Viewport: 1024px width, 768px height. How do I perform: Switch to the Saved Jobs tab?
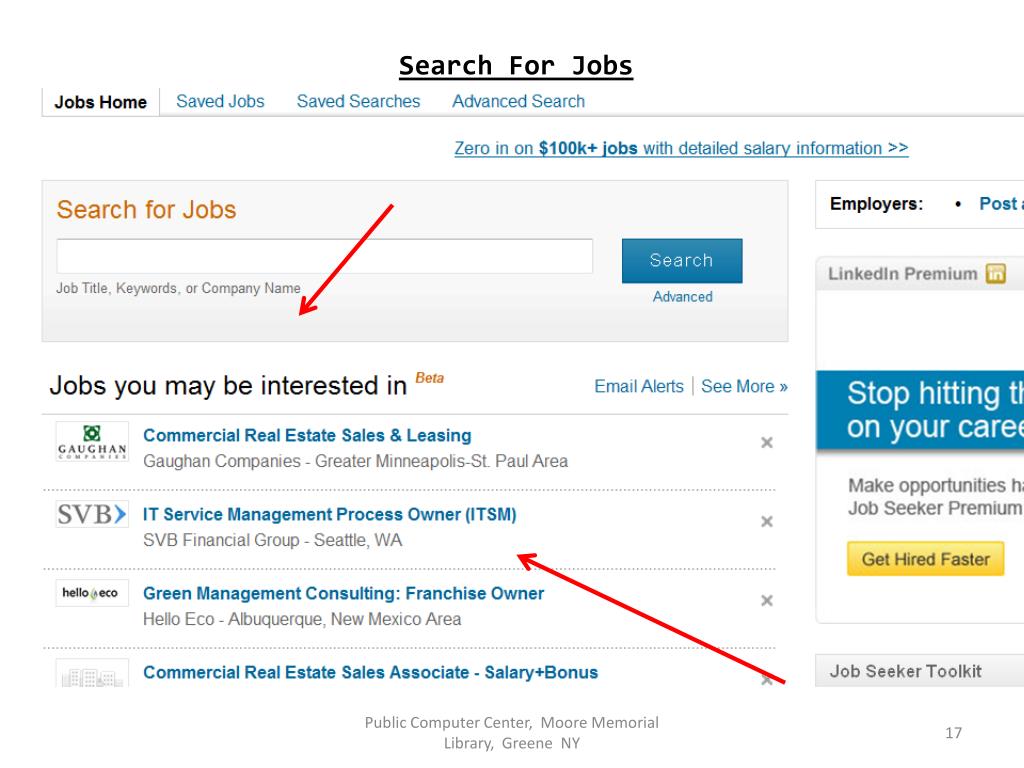[x=220, y=101]
